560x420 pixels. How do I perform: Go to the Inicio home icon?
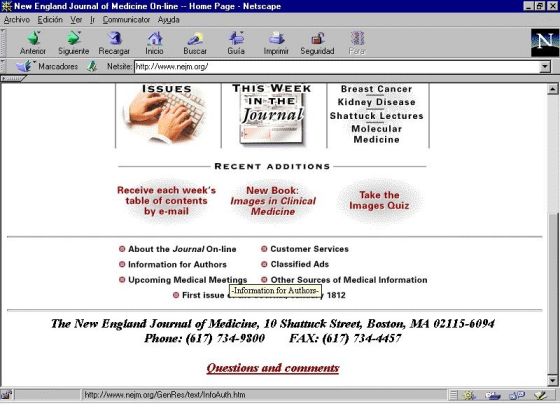[155, 39]
